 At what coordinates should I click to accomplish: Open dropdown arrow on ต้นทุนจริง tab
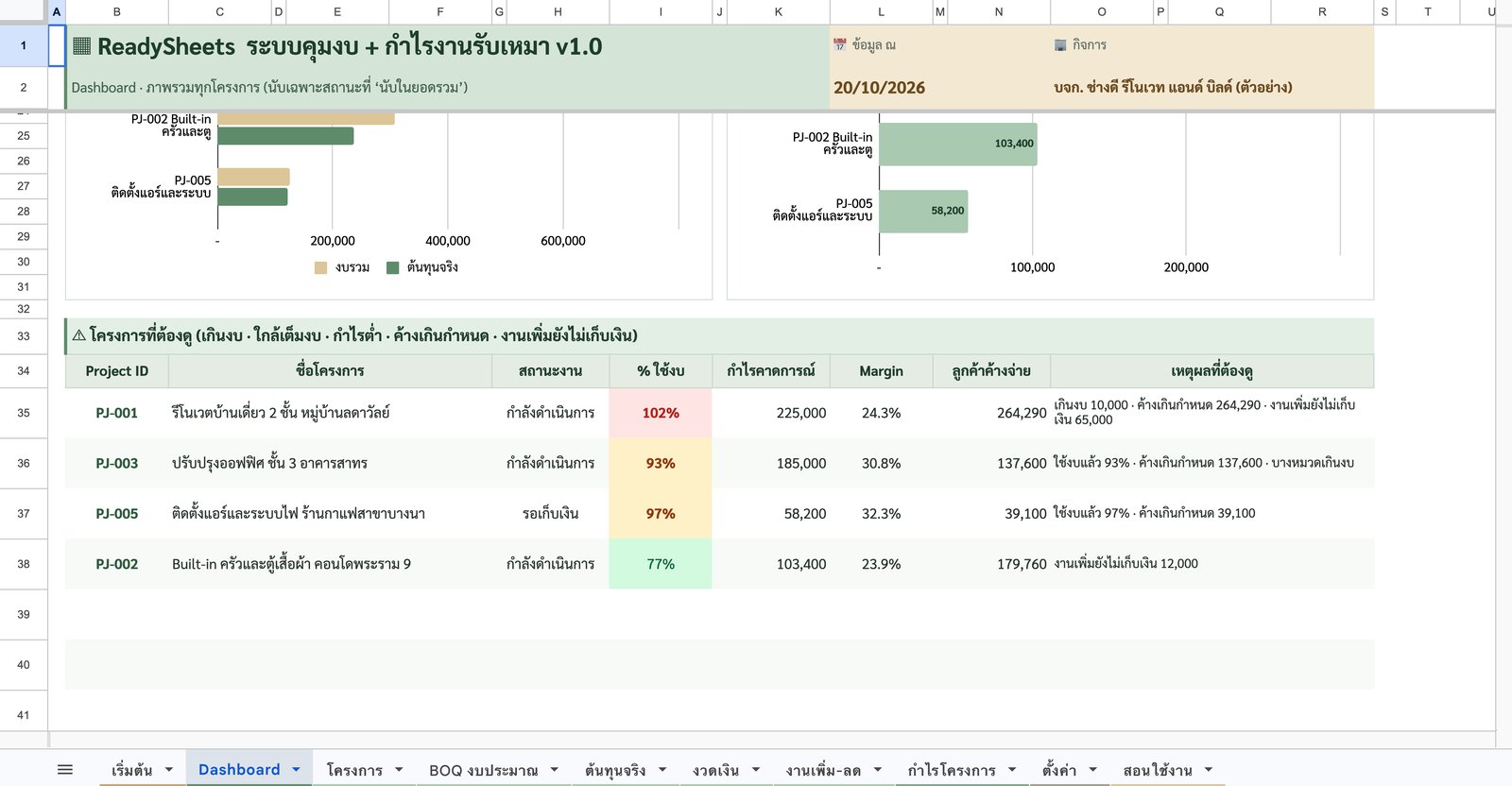click(662, 770)
